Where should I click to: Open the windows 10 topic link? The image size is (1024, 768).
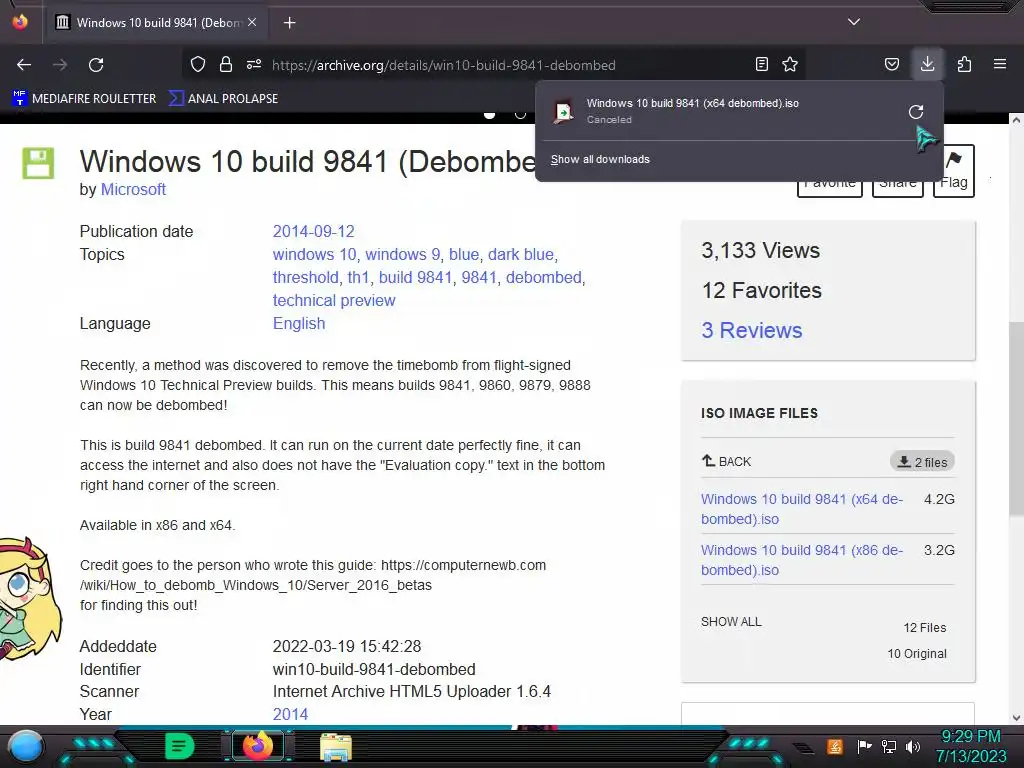[x=315, y=254]
